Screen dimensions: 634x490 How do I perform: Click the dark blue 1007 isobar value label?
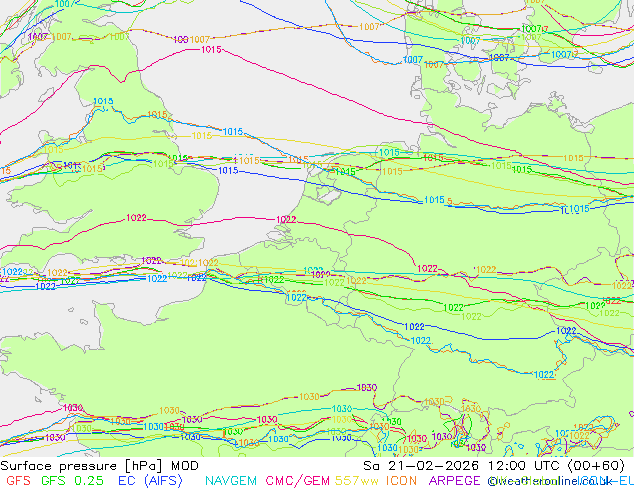point(499,57)
